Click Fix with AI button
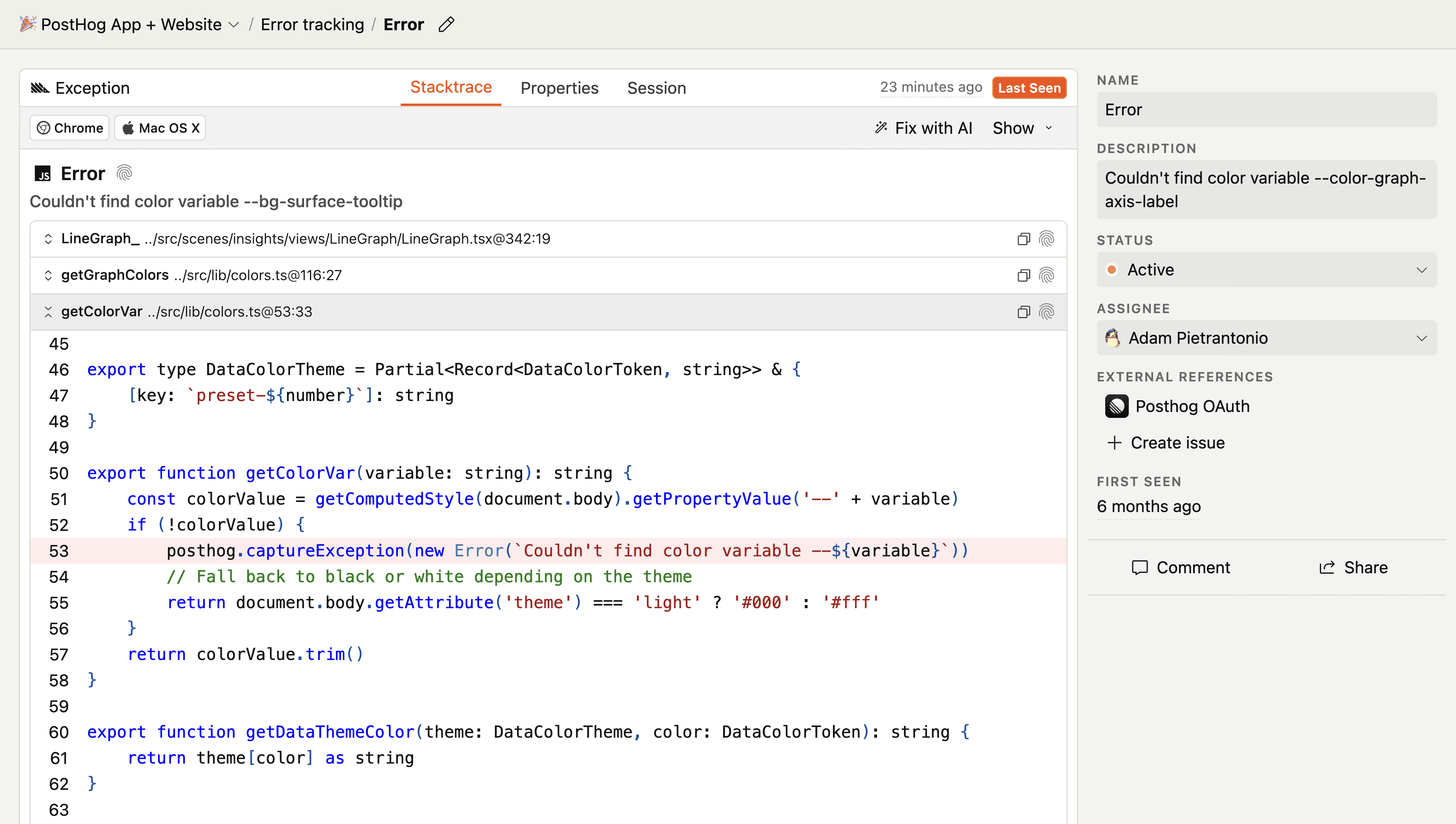 (x=924, y=128)
